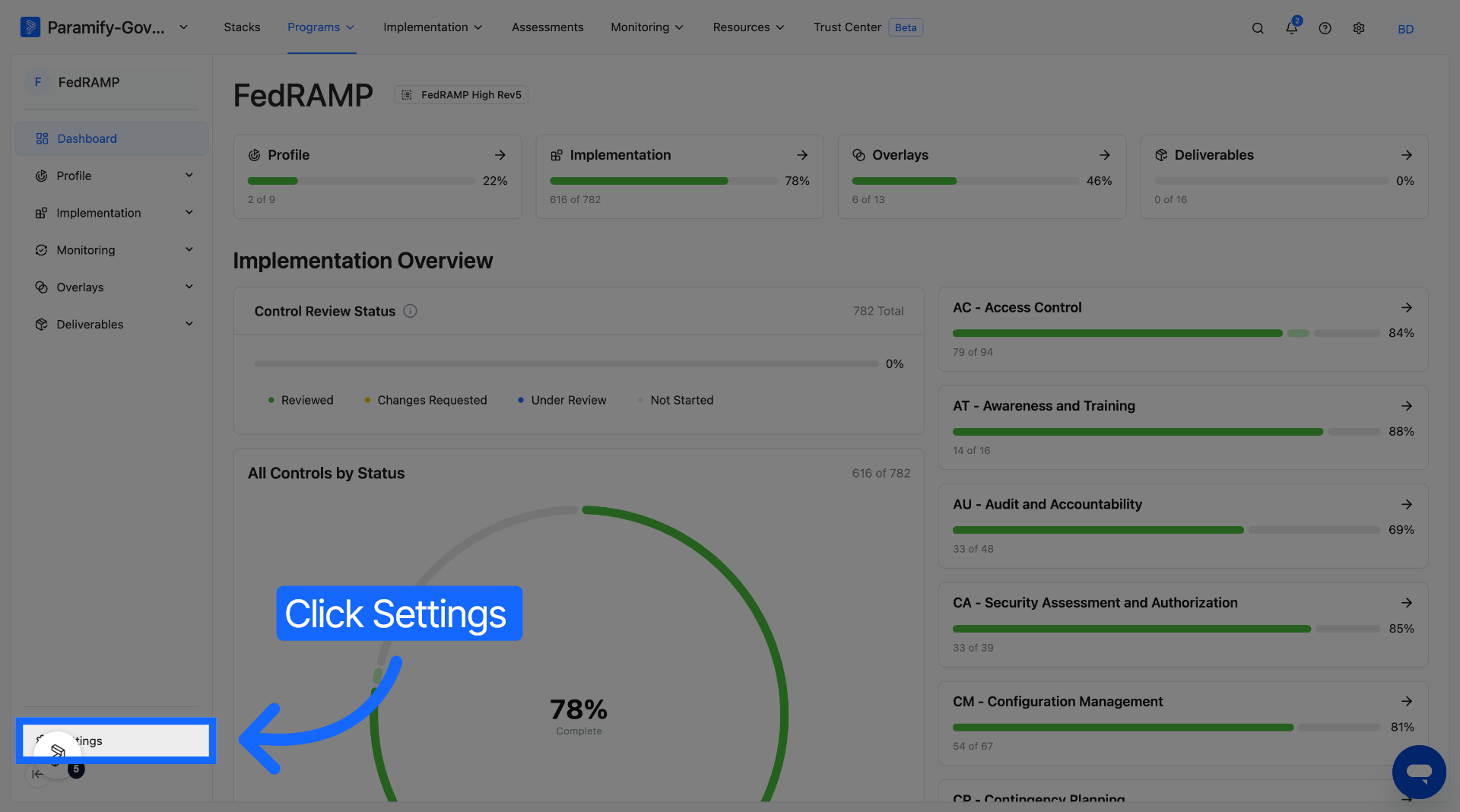The height and width of the screenshot is (812, 1460).
Task: Open CM - Configuration Management title
Action: (x=1058, y=702)
